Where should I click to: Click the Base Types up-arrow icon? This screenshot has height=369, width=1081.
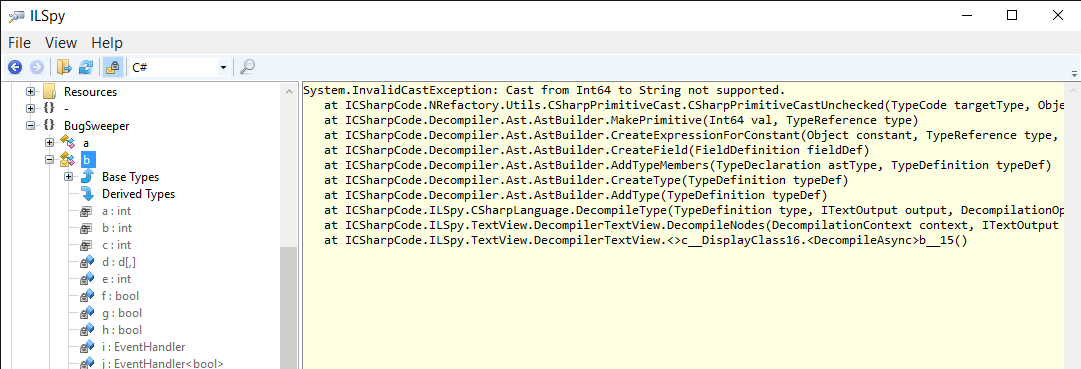click(87, 177)
